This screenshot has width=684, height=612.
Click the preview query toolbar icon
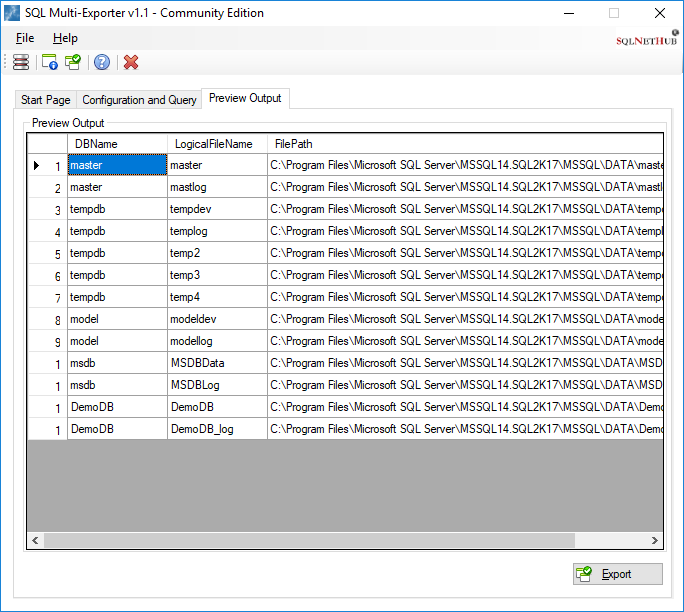49,62
